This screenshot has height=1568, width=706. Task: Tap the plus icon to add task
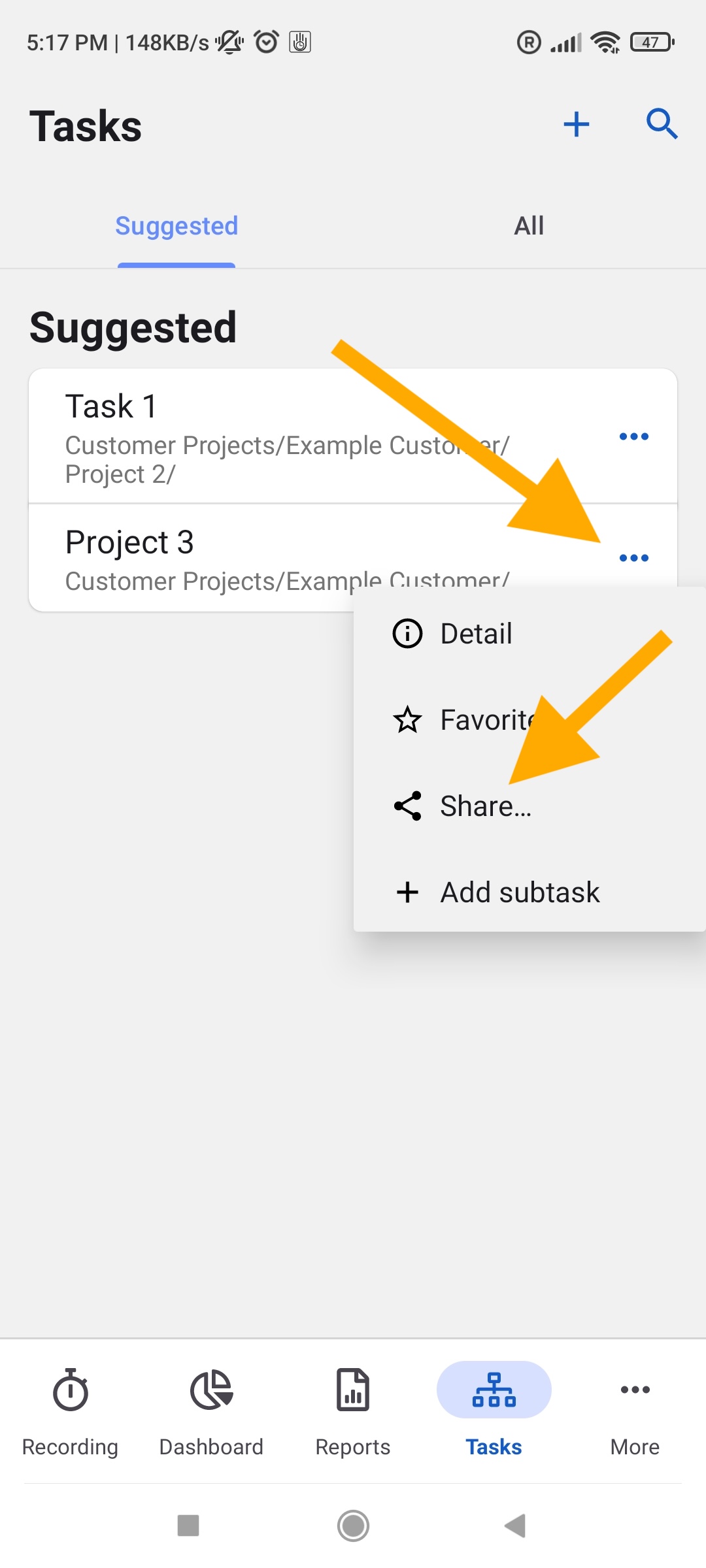(x=577, y=124)
